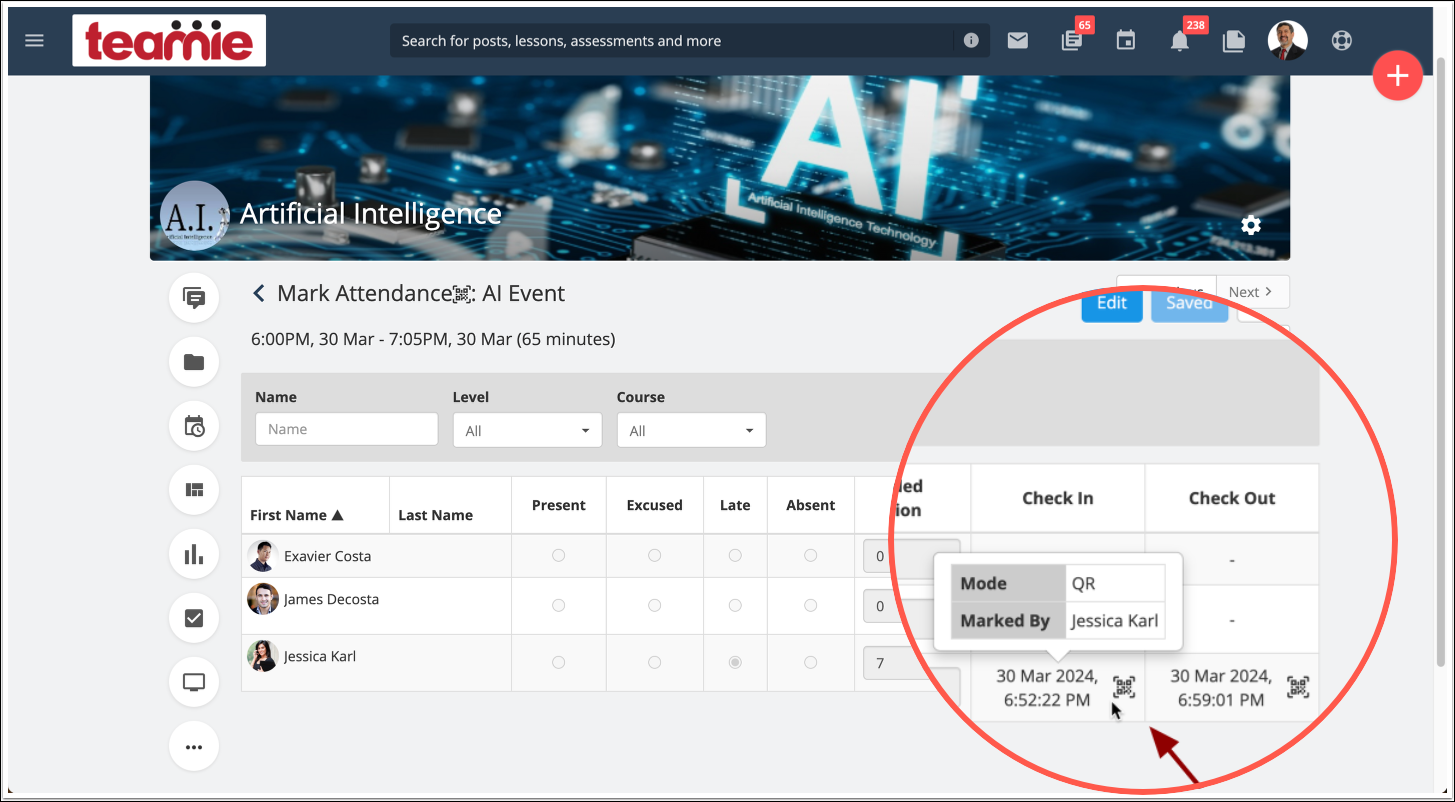Open the calendar icon in top bar
This screenshot has width=1455, height=802.
[x=1126, y=41]
